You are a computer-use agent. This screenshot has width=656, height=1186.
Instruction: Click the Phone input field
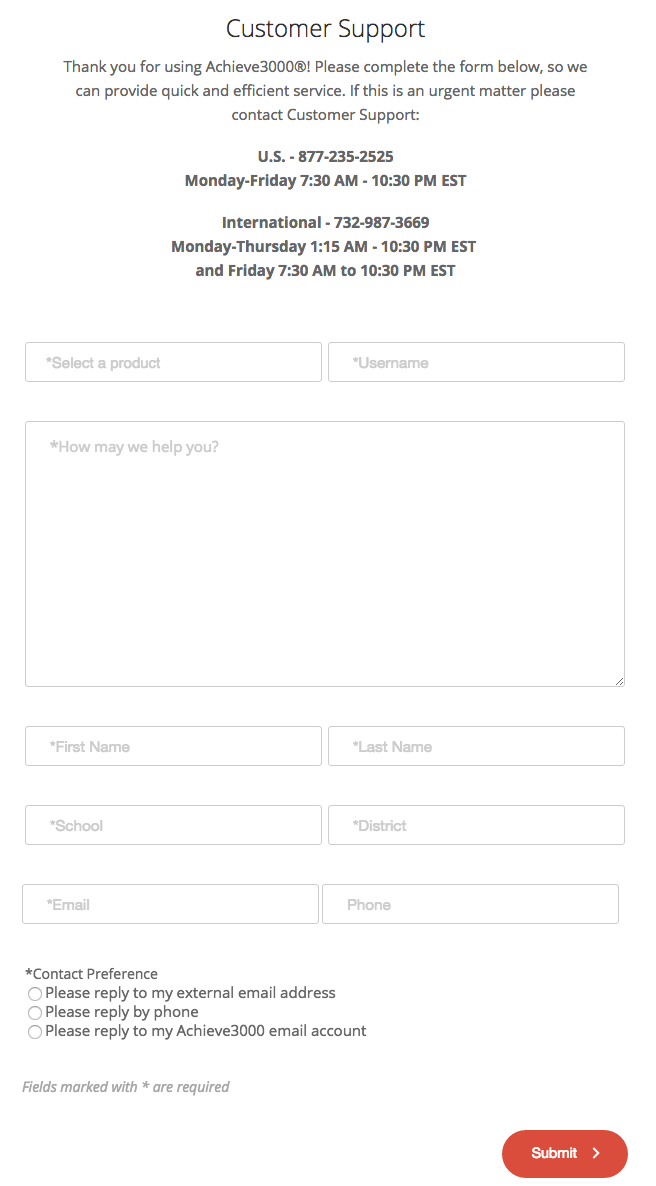tap(470, 904)
